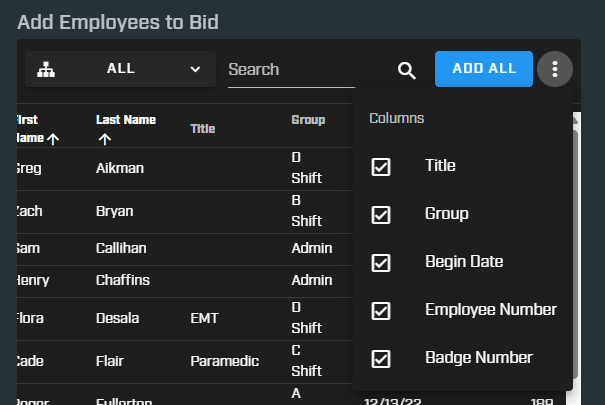Uncheck the Group column checkbox
This screenshot has height=405, width=605.
[x=381, y=215]
